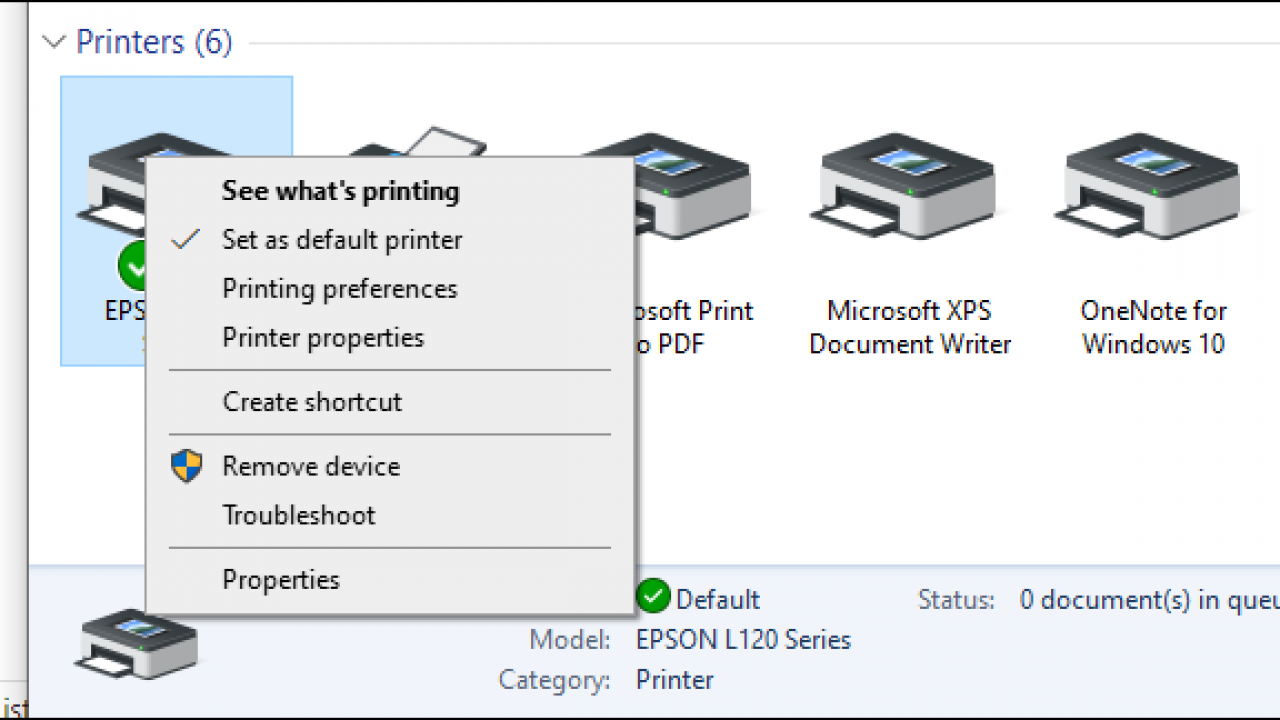This screenshot has height=720, width=1280.
Task: Open Printing preferences
Action: (x=338, y=288)
